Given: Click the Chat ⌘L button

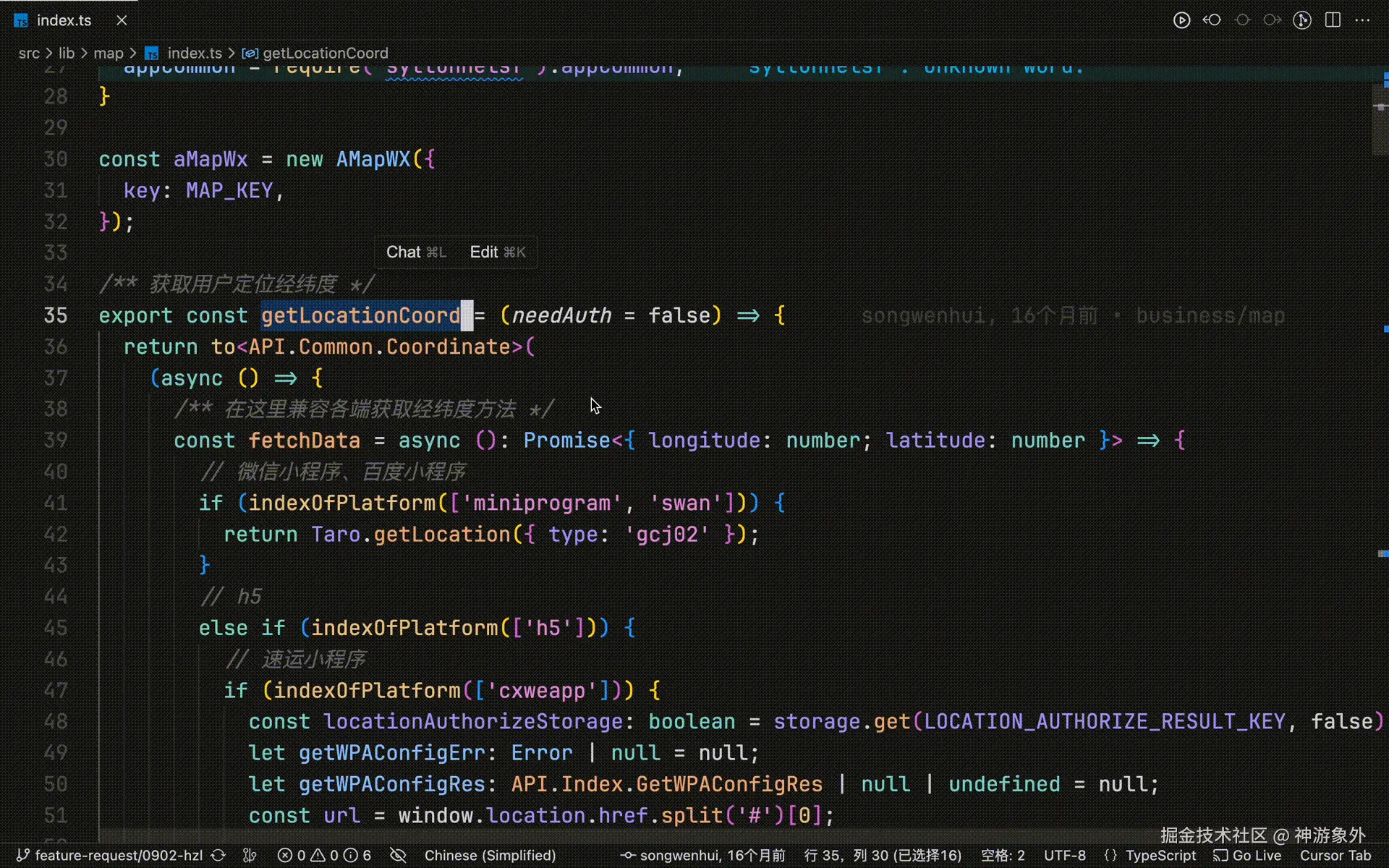Looking at the screenshot, I should tap(415, 252).
